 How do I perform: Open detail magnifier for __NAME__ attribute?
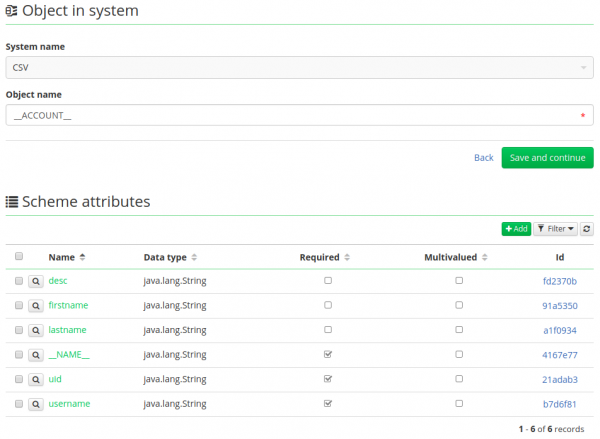click(36, 355)
